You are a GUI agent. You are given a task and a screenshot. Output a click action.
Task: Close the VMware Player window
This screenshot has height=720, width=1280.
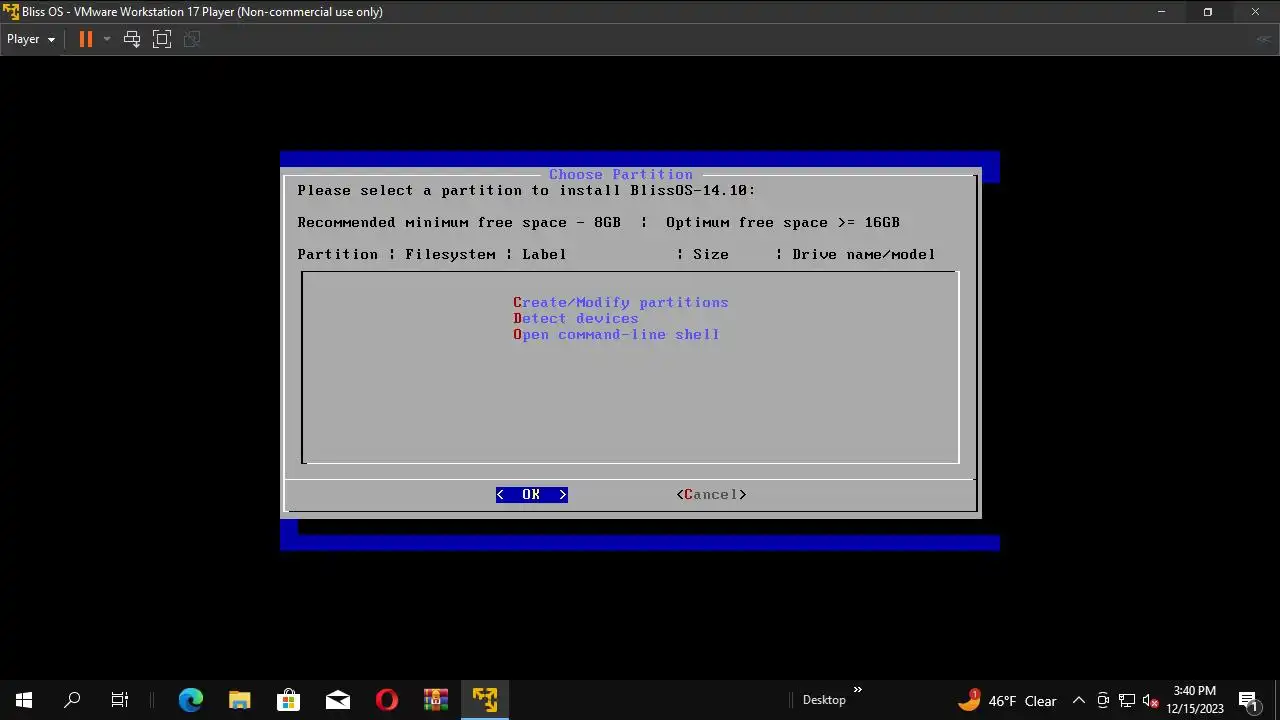click(x=1256, y=12)
